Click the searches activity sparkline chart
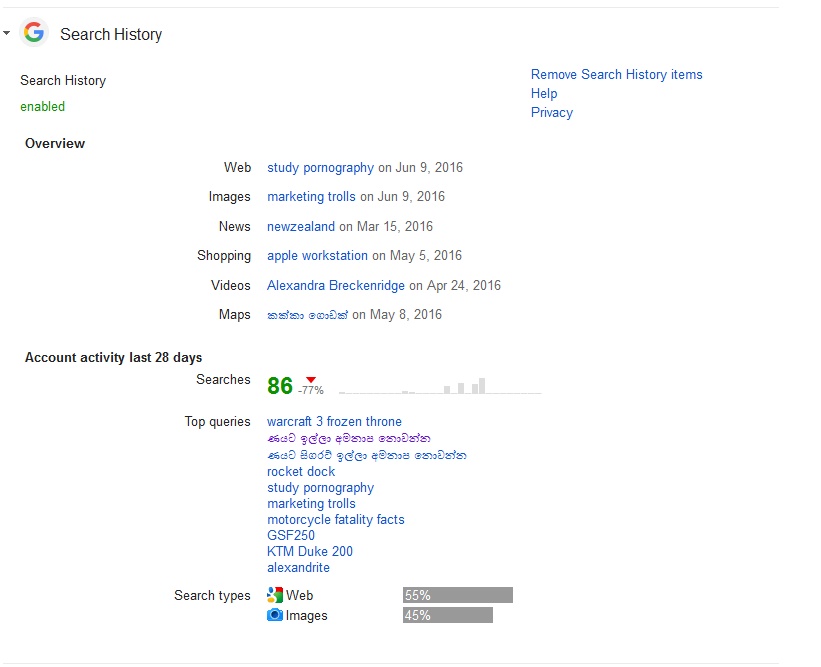Viewport: 821px width, 667px height. coord(440,386)
